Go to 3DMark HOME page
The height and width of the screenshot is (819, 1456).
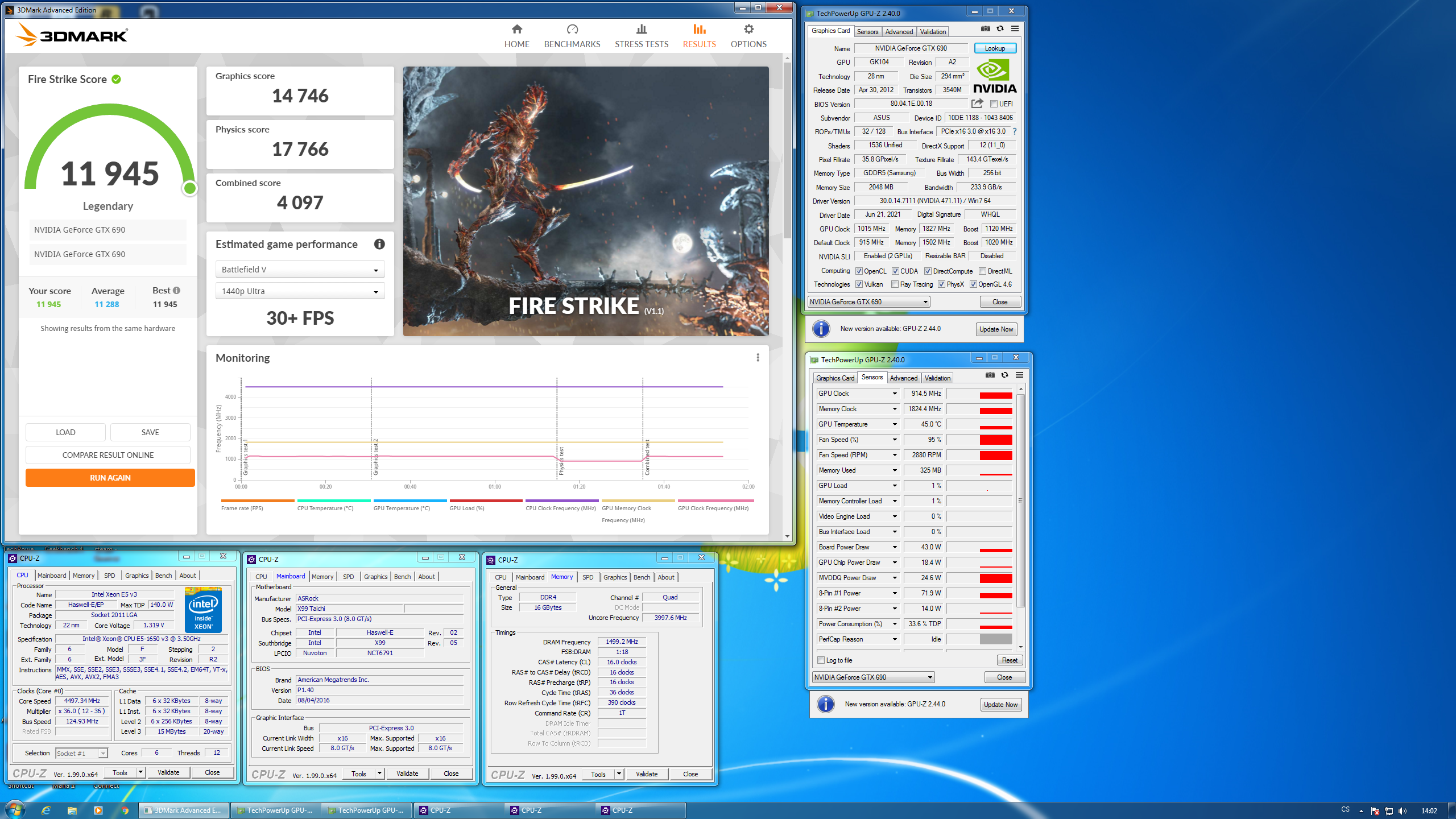pos(516,36)
